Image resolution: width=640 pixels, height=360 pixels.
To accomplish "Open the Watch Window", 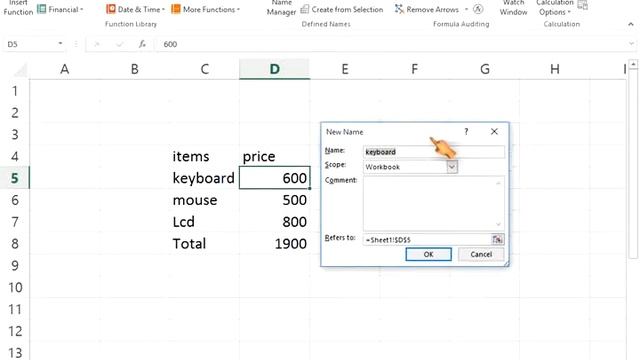I will (513, 8).
